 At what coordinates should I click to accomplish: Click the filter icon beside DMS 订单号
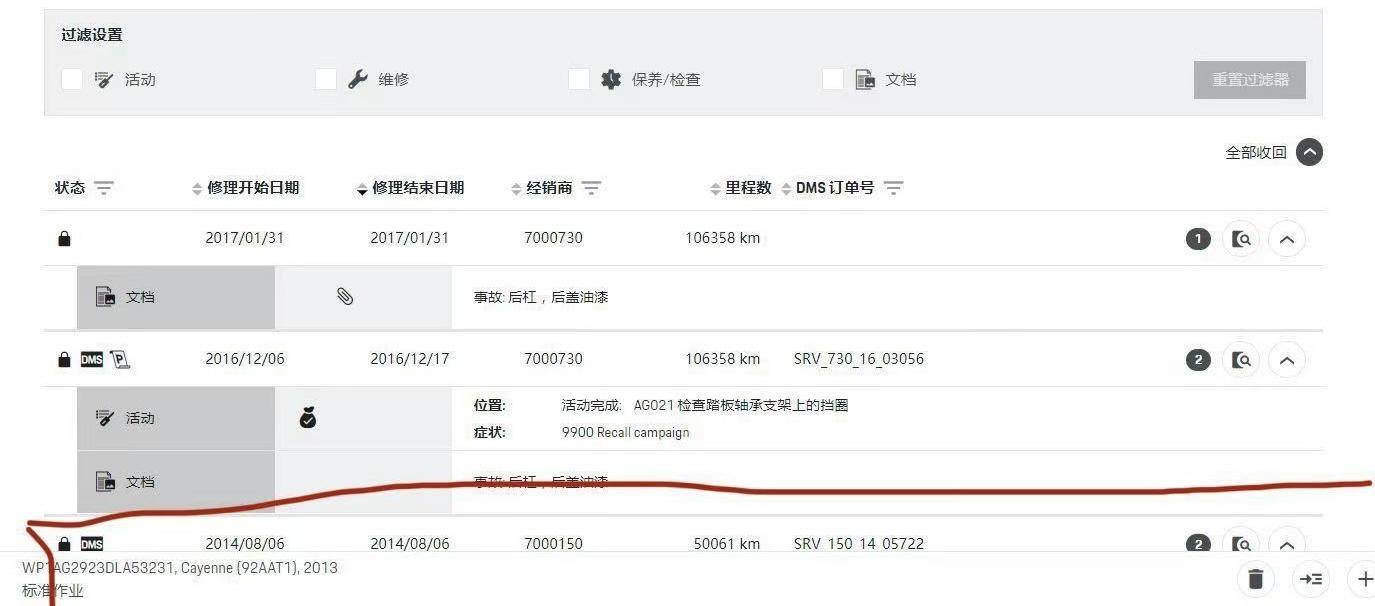click(x=894, y=188)
